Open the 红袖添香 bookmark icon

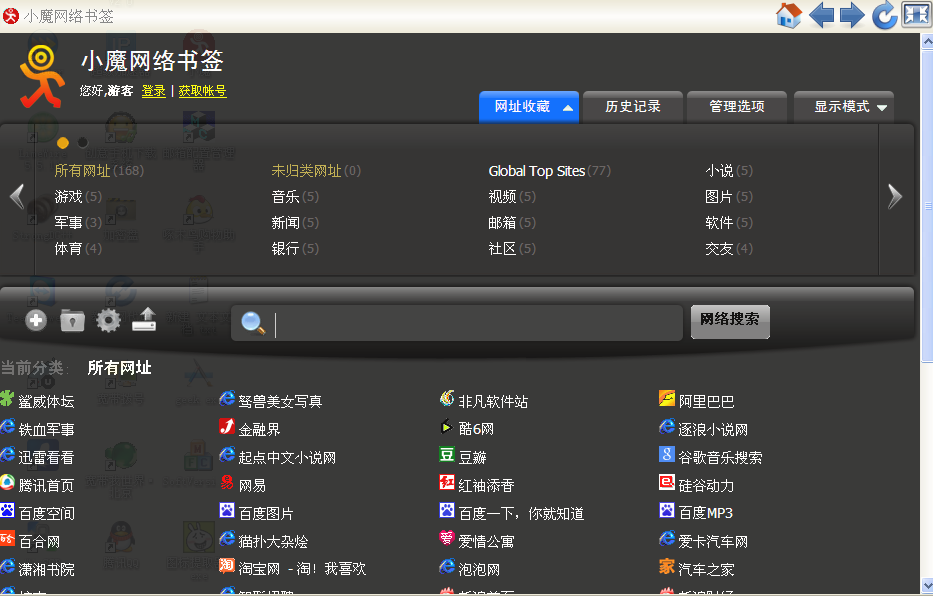(447, 482)
